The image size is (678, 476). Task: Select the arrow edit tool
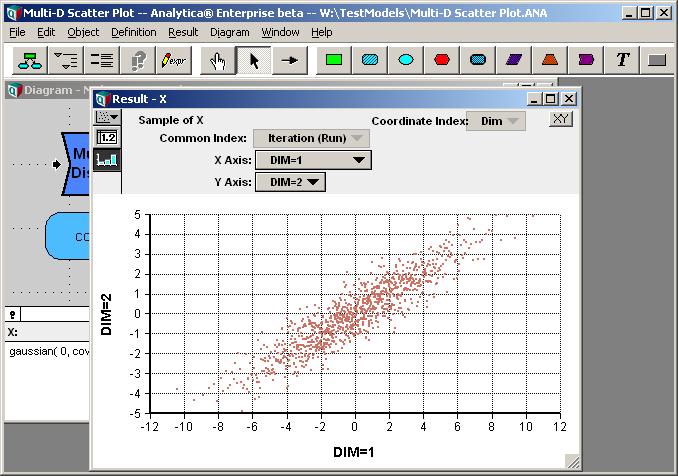coord(254,61)
